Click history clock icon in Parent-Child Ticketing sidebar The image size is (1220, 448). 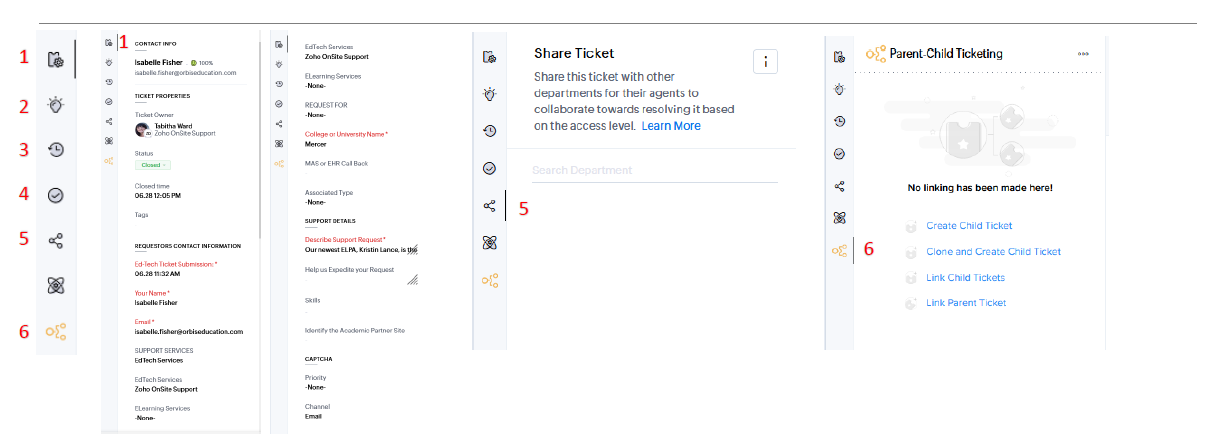840,121
